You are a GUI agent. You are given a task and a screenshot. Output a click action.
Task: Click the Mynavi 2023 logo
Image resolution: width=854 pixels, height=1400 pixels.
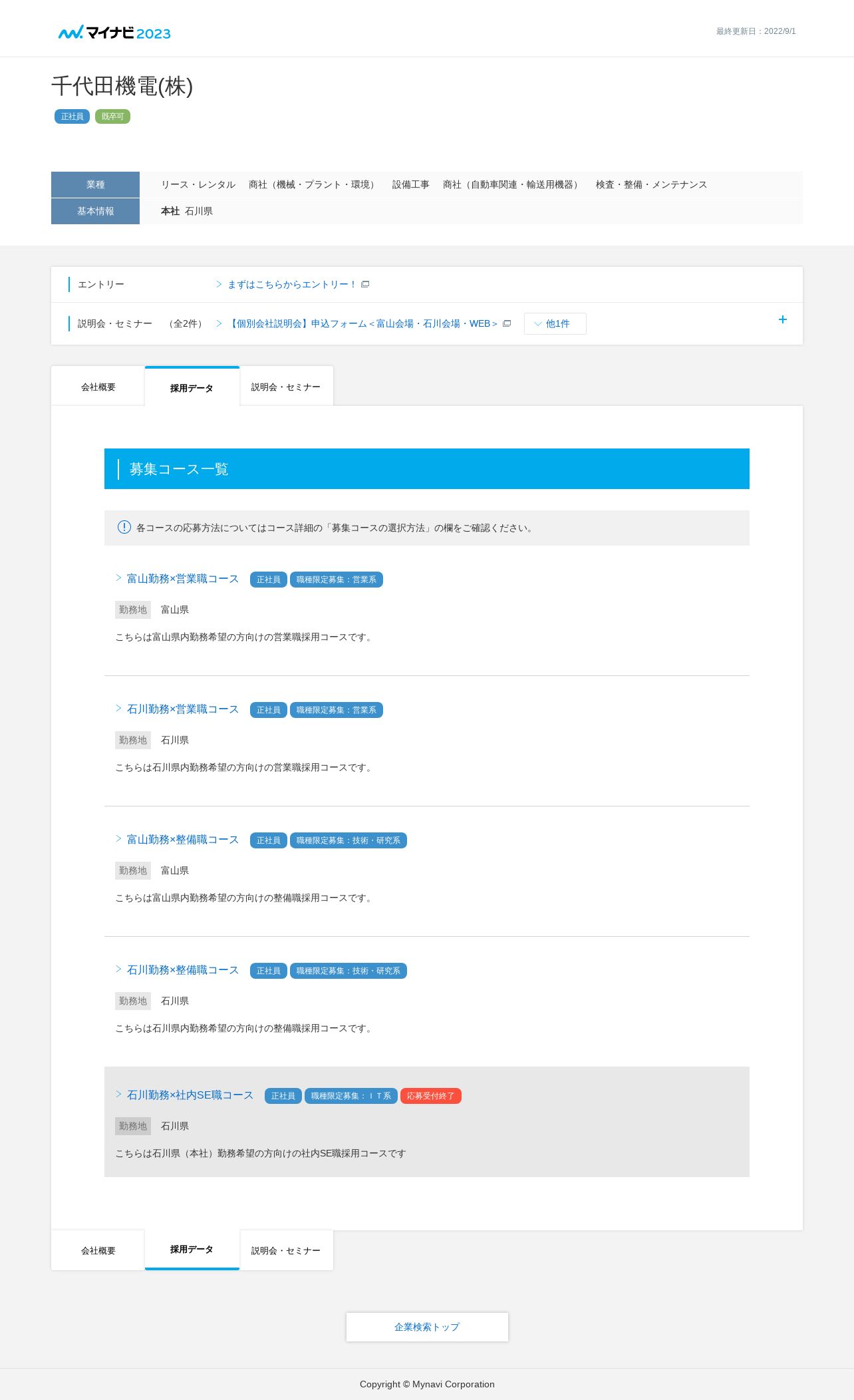tap(114, 33)
